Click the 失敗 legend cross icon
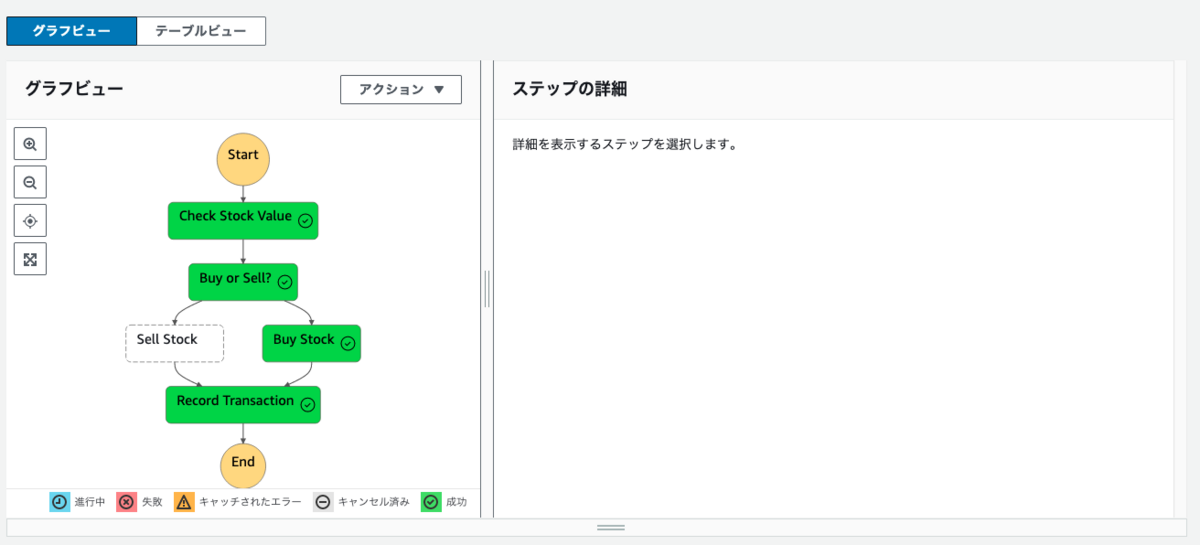This screenshot has height=545, width=1200. click(126, 502)
